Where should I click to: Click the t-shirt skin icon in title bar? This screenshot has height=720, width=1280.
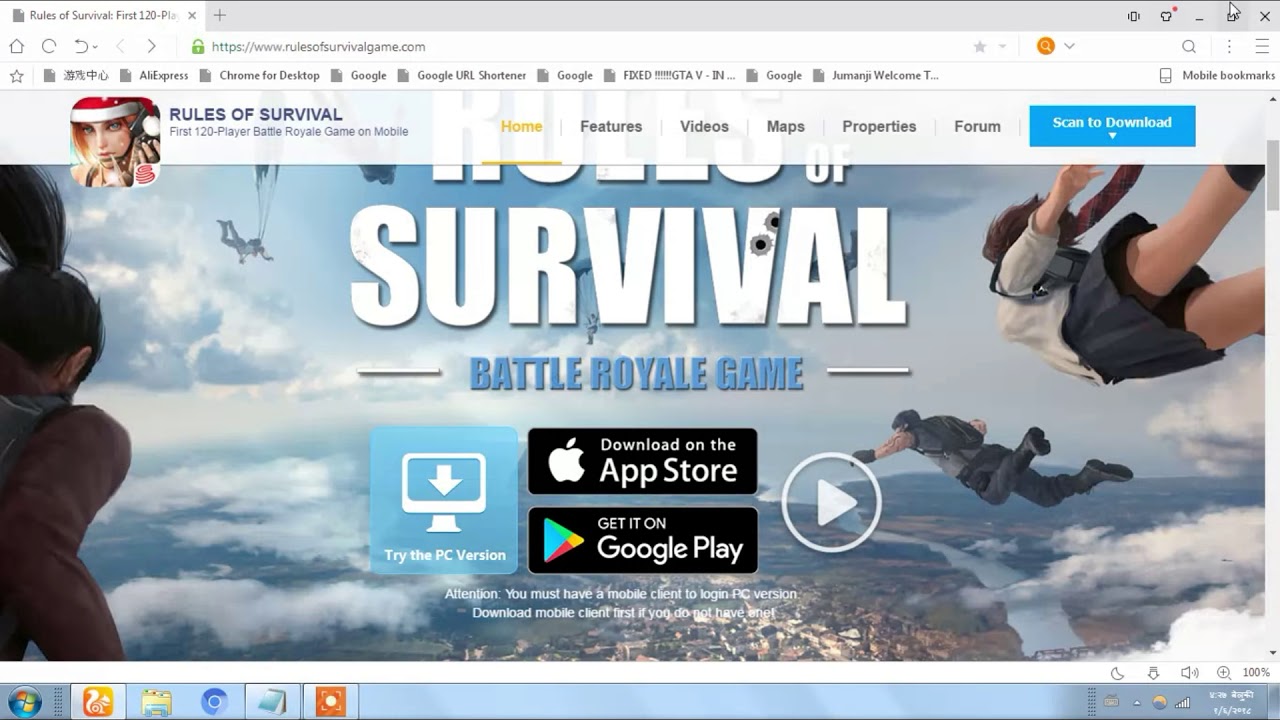1166,16
